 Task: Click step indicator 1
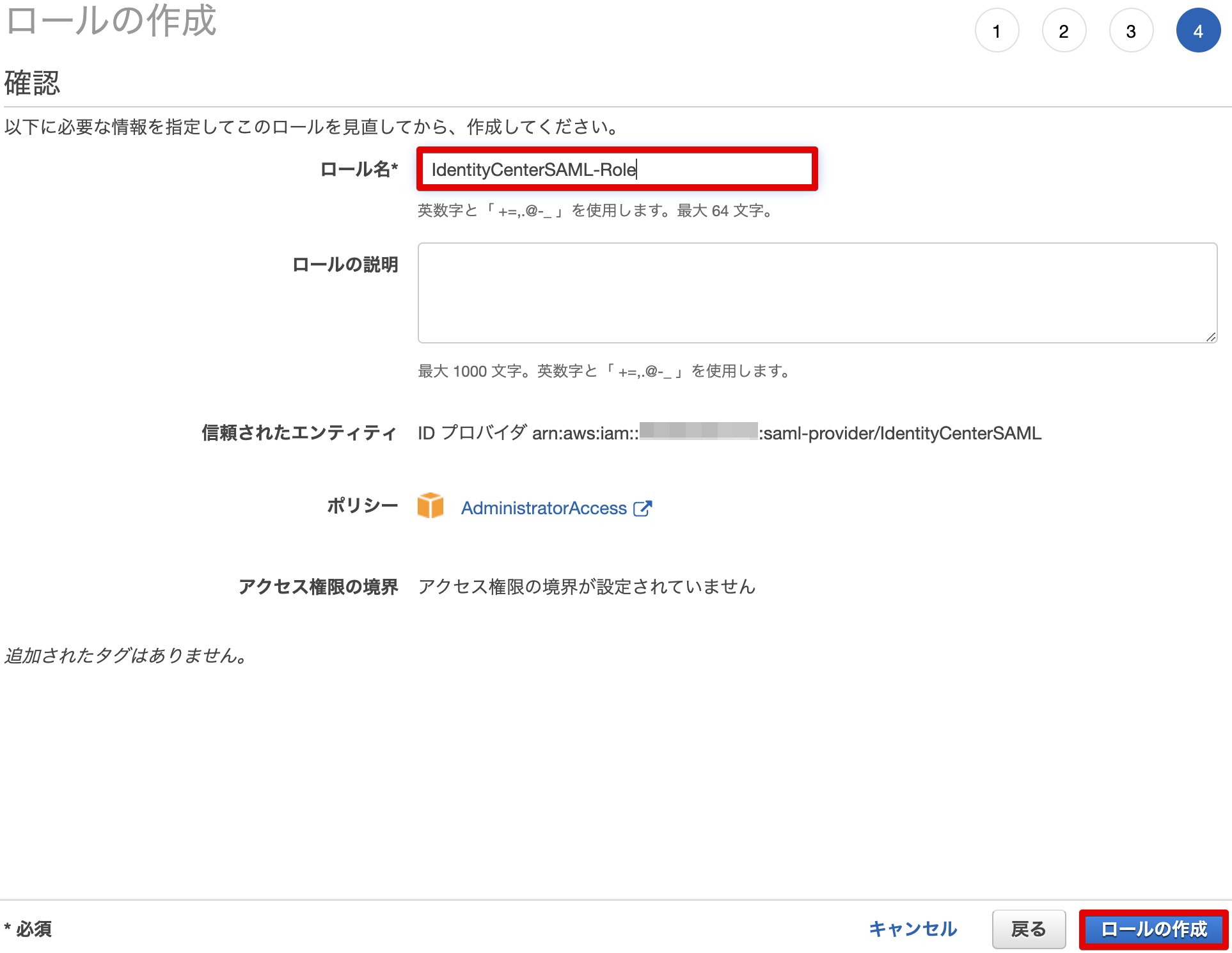pyautogui.click(x=997, y=30)
